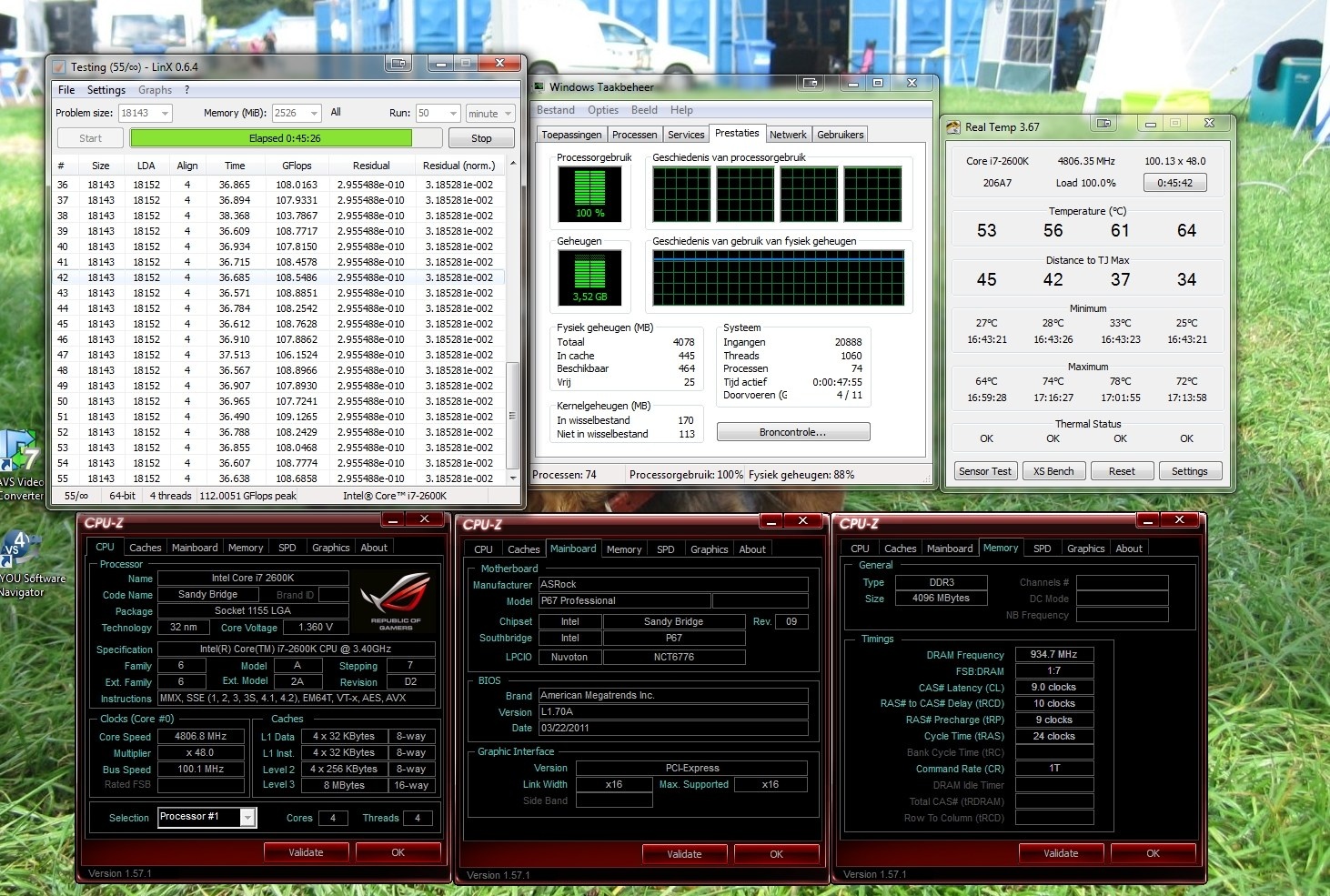Open SPD tab in the CPU-Z Memory-timings window
This screenshot has height=896, width=1330.
(1043, 549)
